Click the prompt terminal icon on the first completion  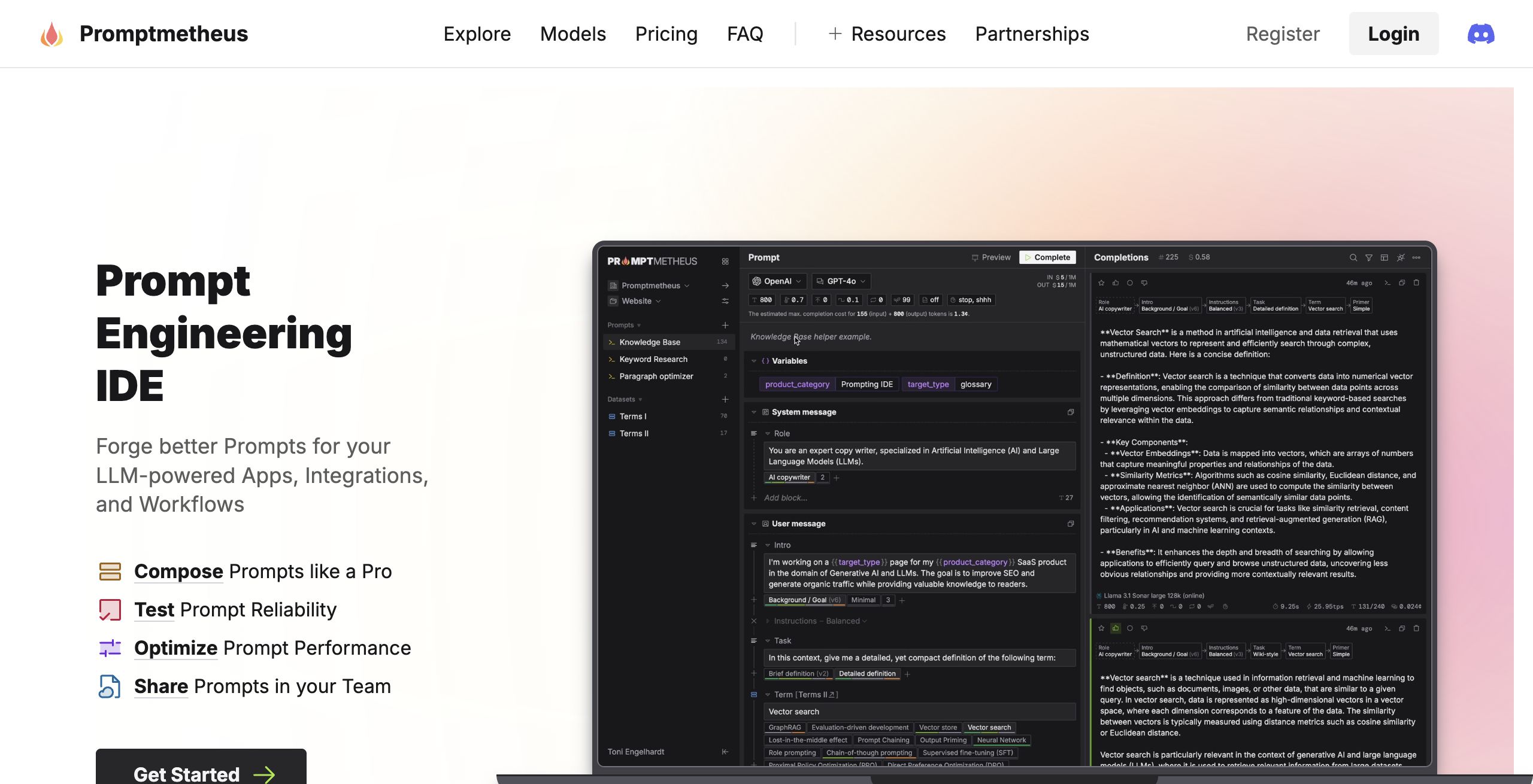coord(1387,282)
